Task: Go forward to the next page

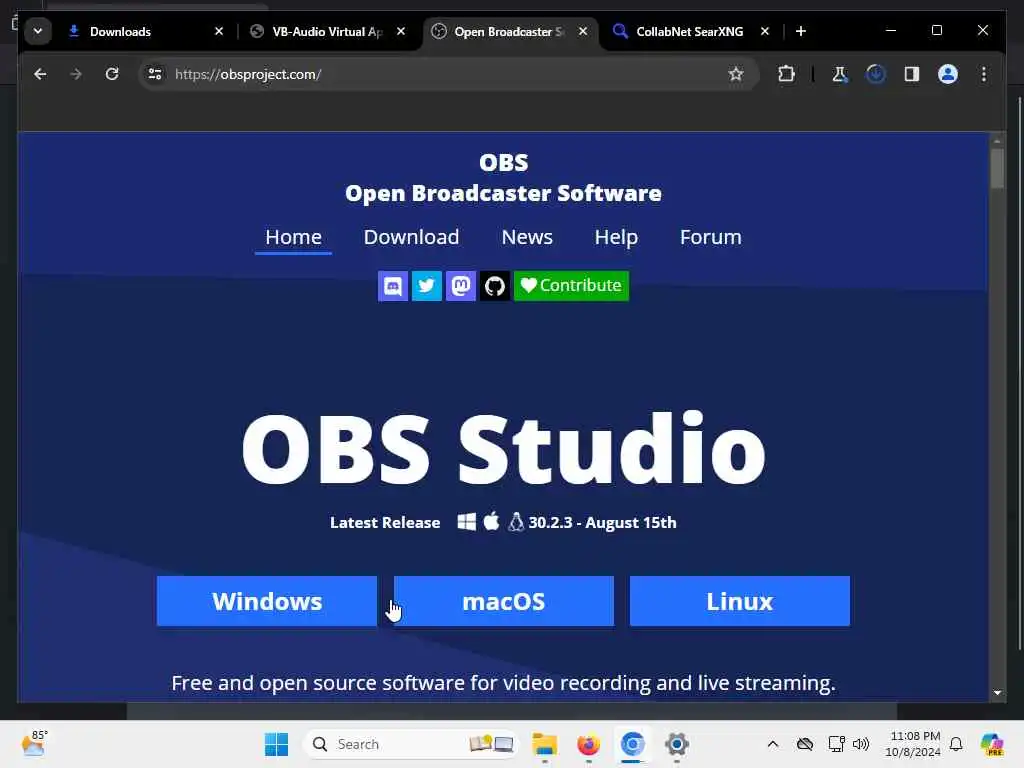Action: (x=76, y=74)
